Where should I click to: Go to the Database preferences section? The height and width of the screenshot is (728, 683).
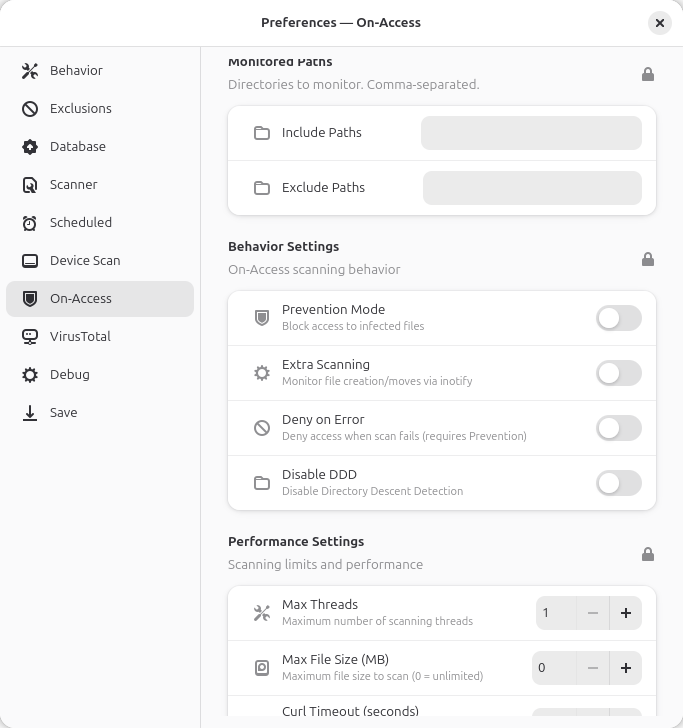point(100,147)
